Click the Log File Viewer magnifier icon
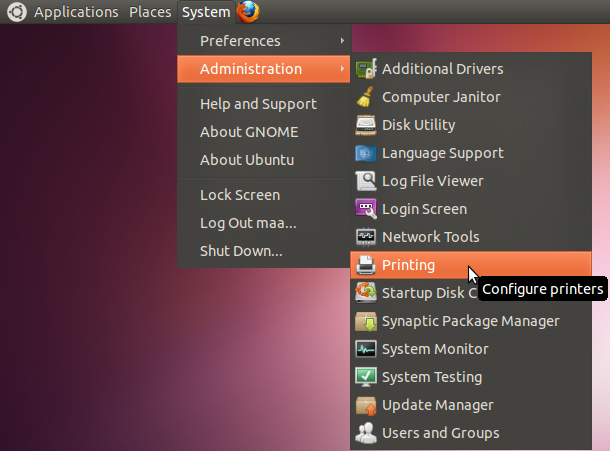The width and height of the screenshot is (610, 451). [366, 181]
